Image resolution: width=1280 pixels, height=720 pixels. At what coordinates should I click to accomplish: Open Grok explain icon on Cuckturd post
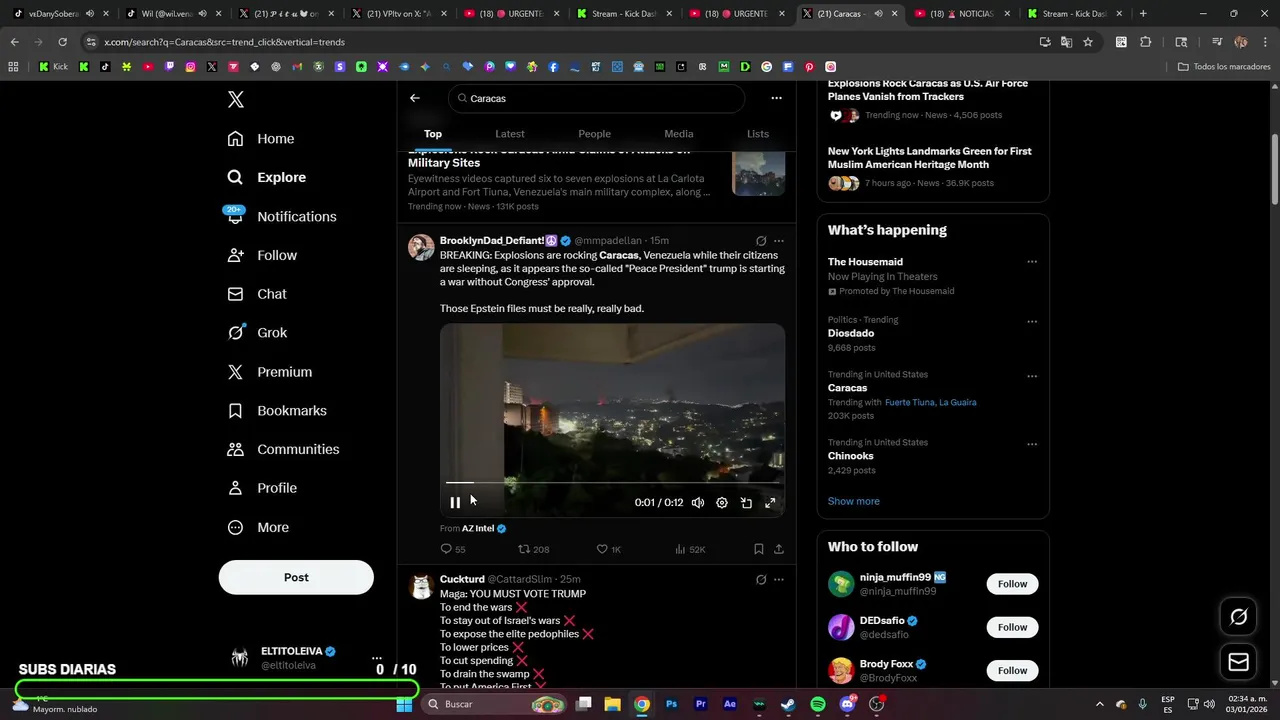pyautogui.click(x=761, y=579)
